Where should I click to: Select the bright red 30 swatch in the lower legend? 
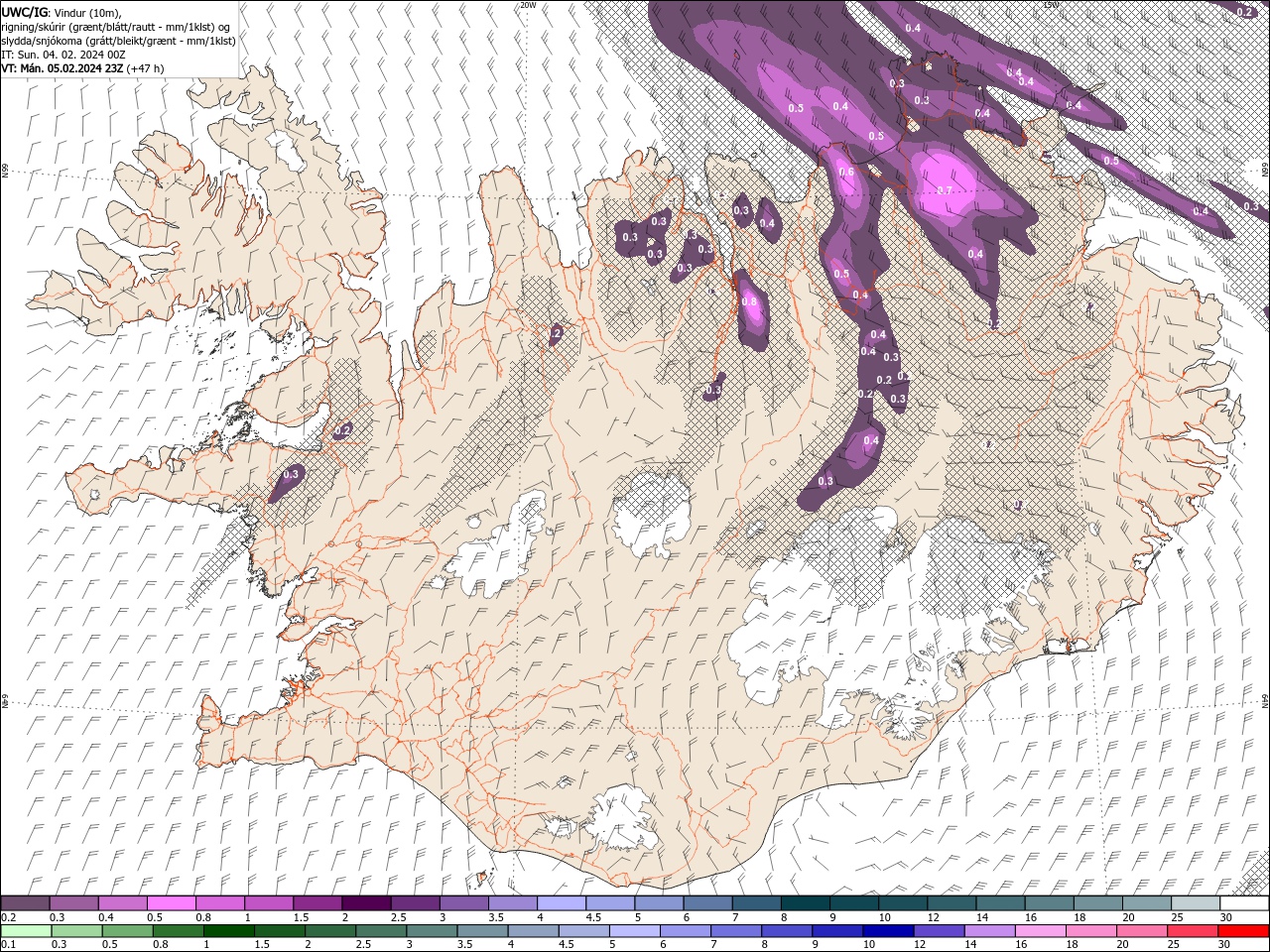(x=1242, y=930)
